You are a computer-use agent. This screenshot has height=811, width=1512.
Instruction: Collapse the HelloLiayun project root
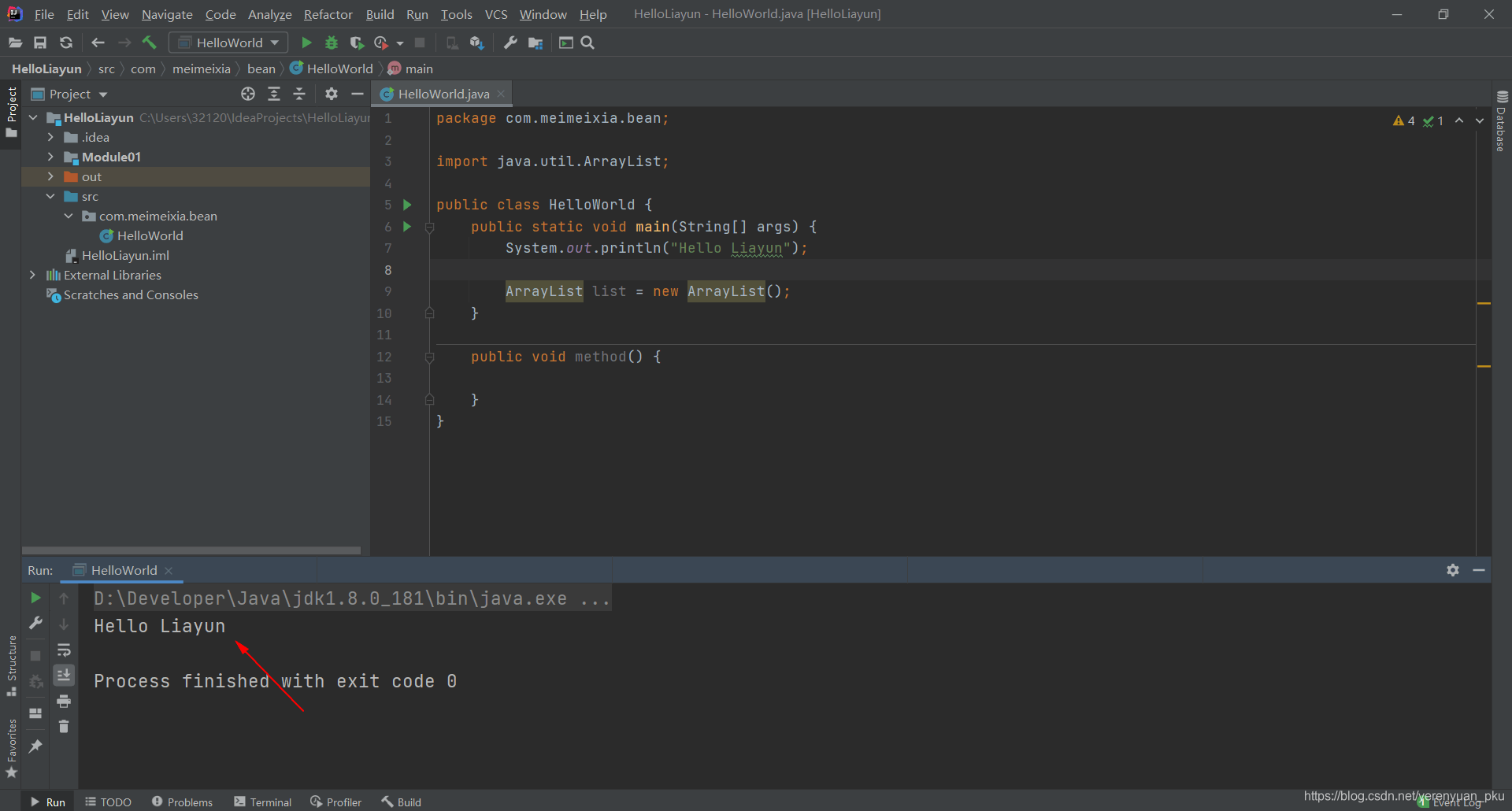coord(33,117)
